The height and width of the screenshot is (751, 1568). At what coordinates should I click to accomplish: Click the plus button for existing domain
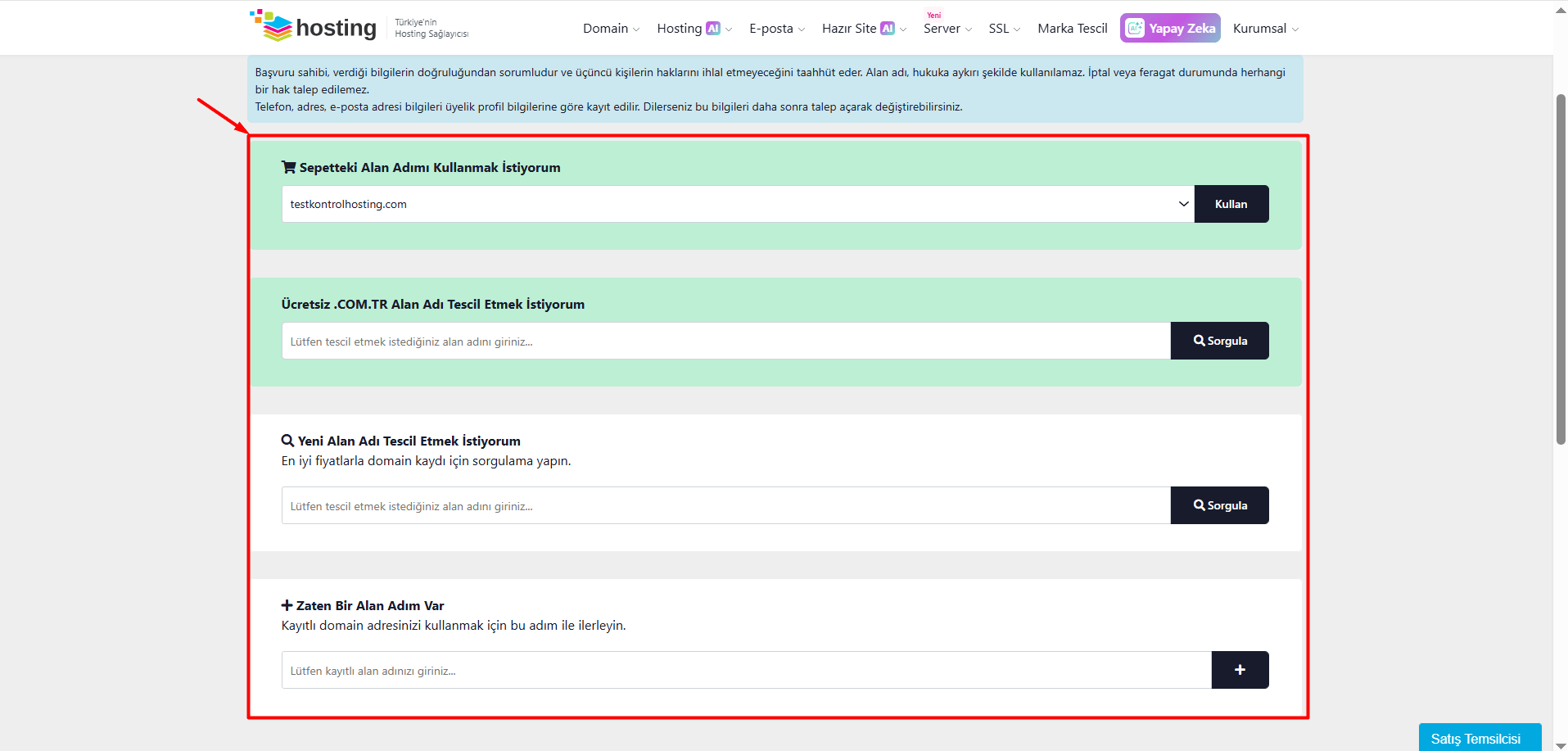[x=1240, y=670]
